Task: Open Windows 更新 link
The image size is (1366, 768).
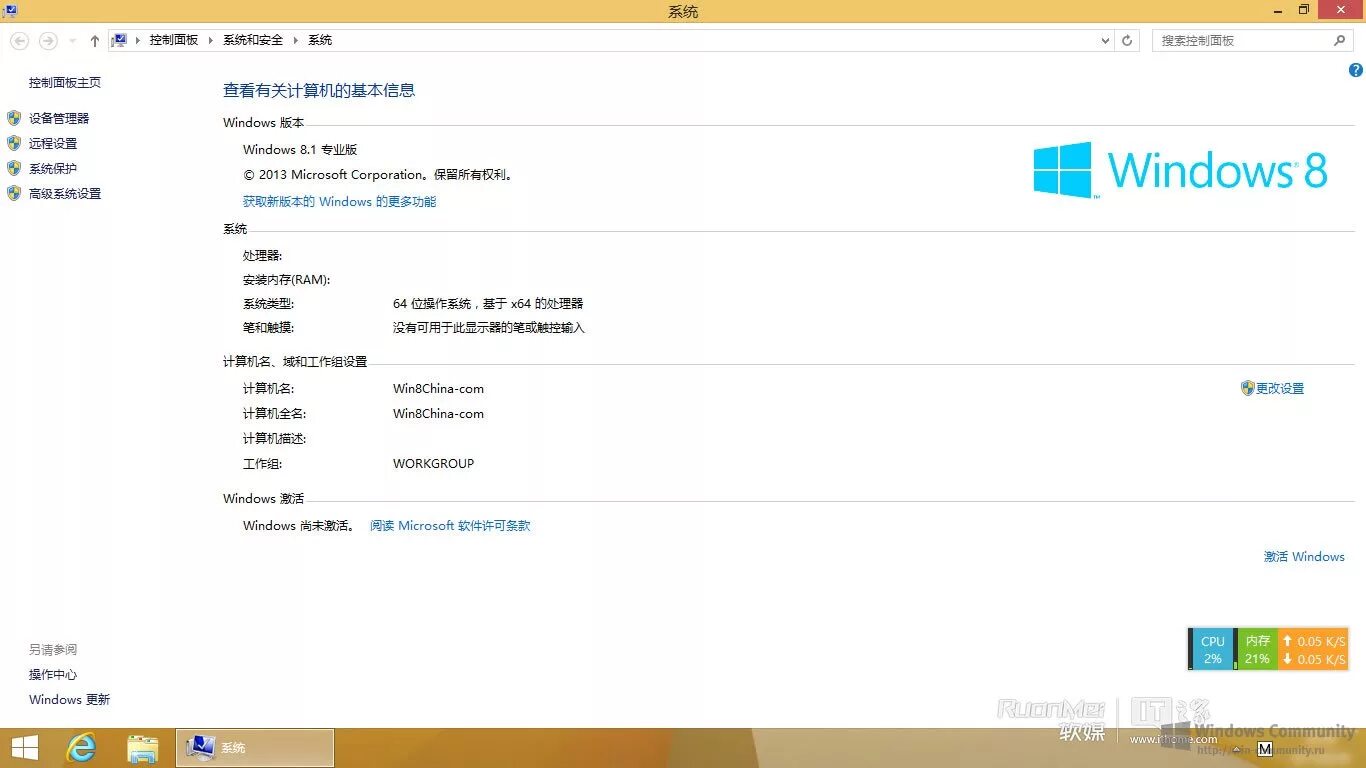Action: (x=69, y=700)
